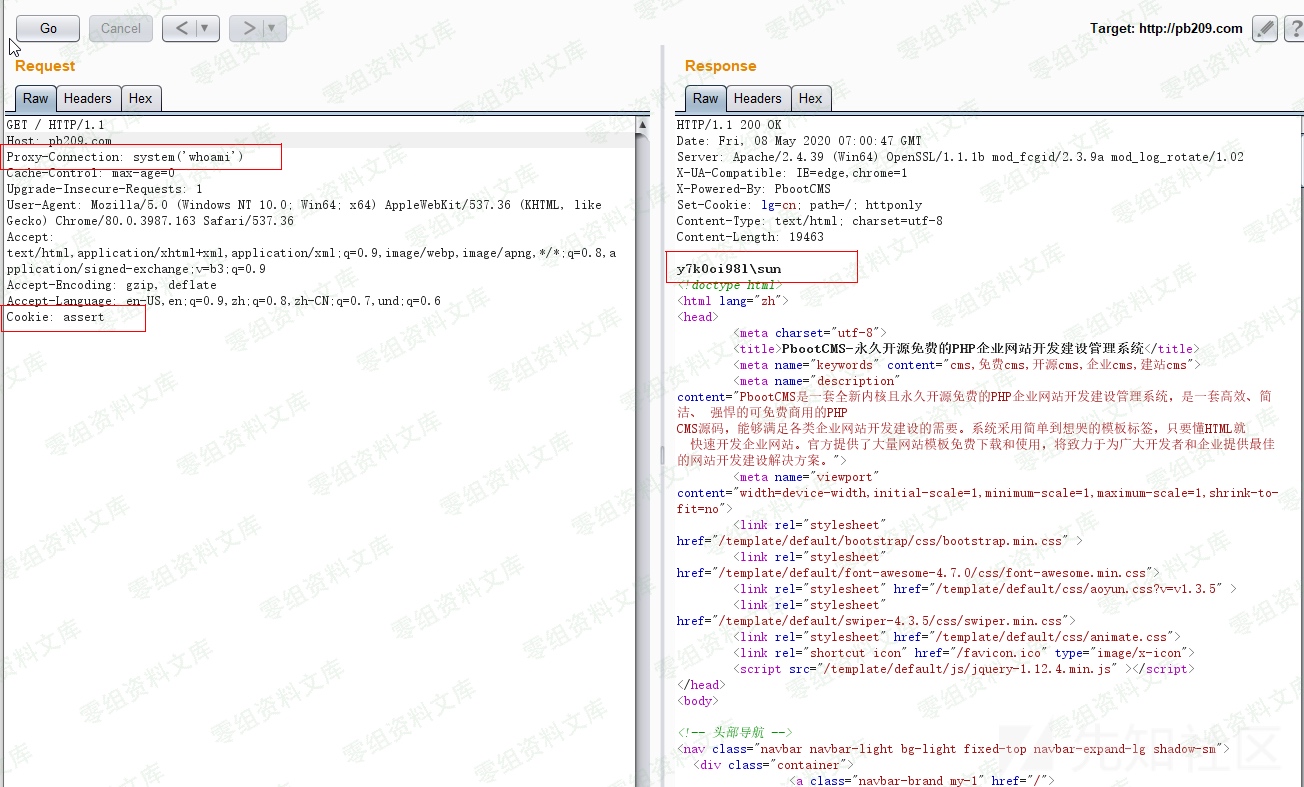1304x787 pixels.
Task: Expand the next-request history dropdown arrow
Action: point(273,28)
